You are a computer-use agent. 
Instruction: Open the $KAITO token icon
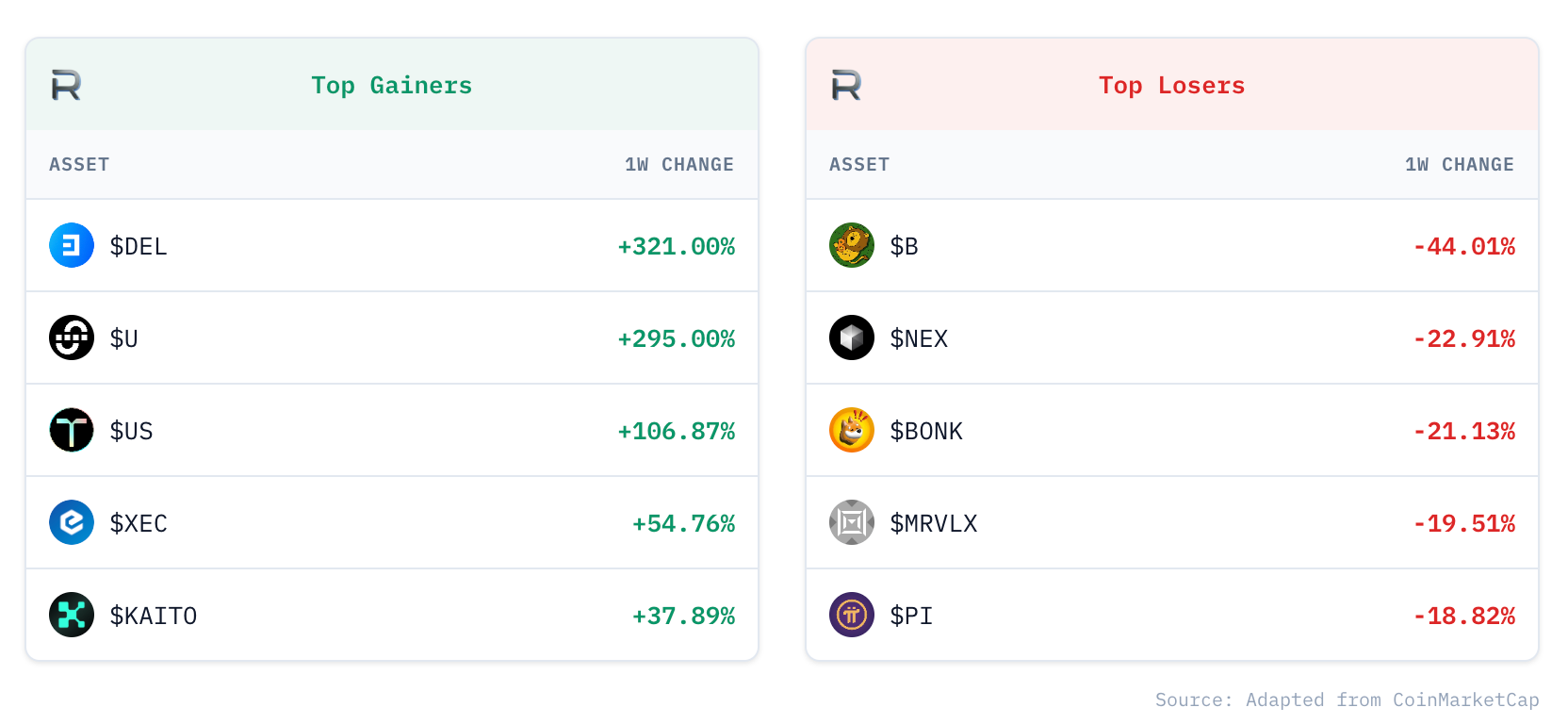coord(72,615)
